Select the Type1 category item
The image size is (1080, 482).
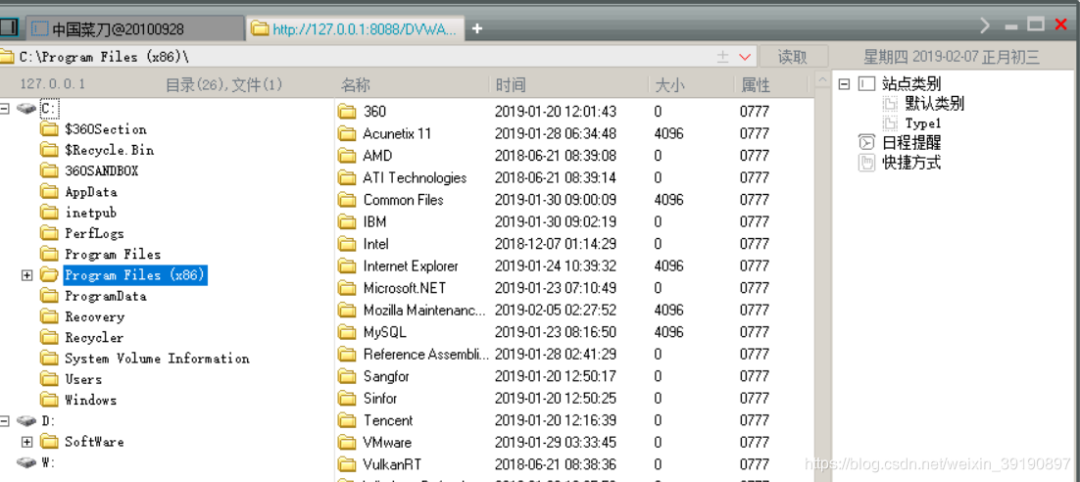coord(923,124)
